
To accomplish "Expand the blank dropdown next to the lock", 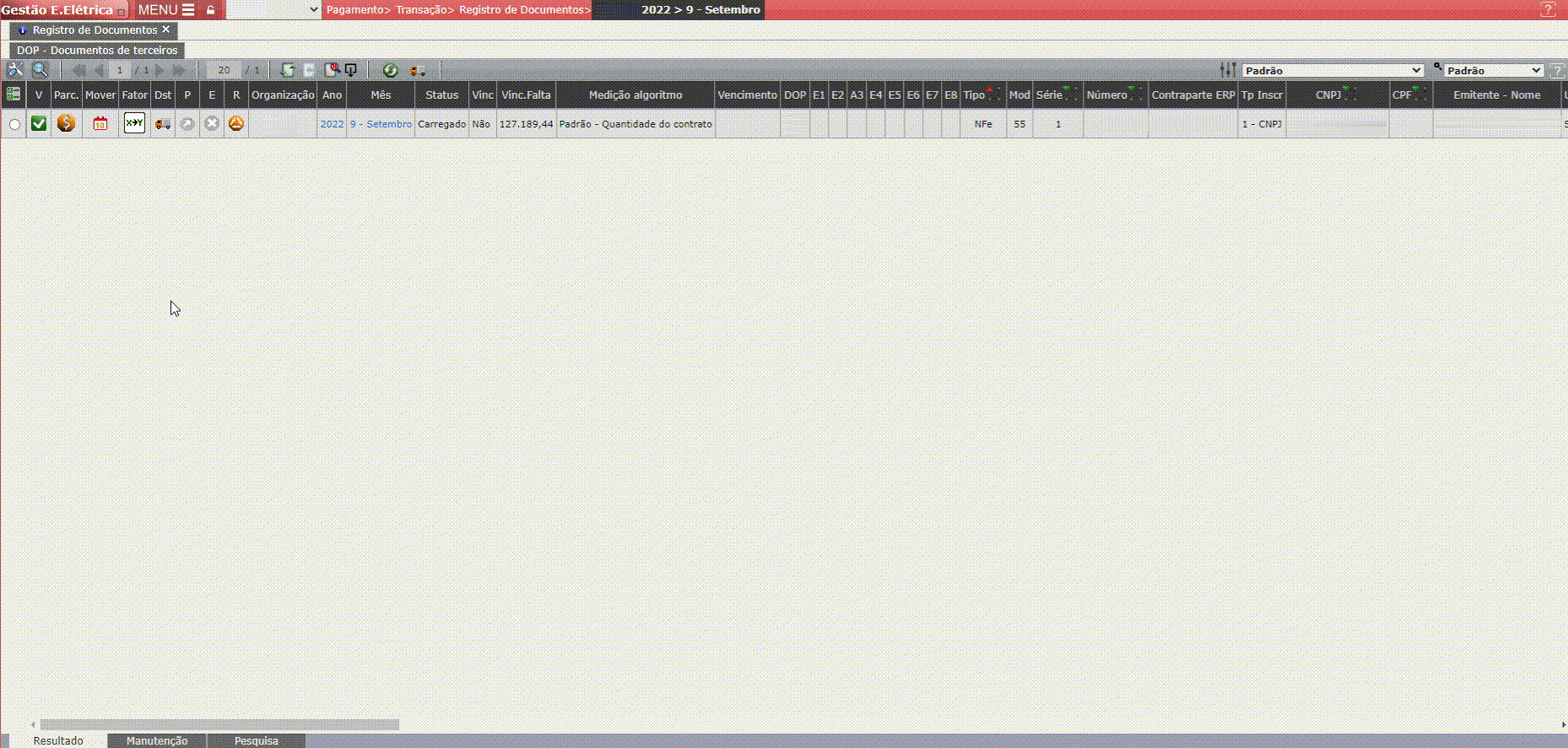I will [x=273, y=10].
